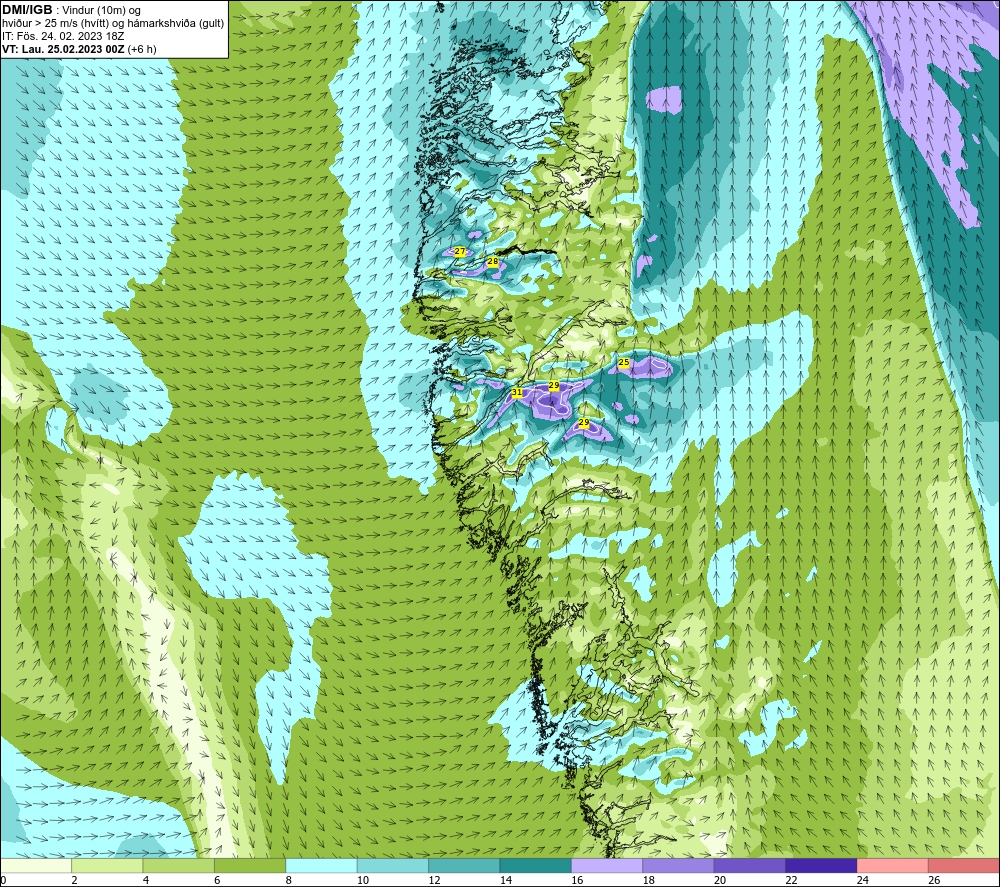This screenshot has height=887, width=1000.
Task: Select the "VT: Lau. 25.02.2023 00Z (+6 h)" line
Action: [79, 49]
